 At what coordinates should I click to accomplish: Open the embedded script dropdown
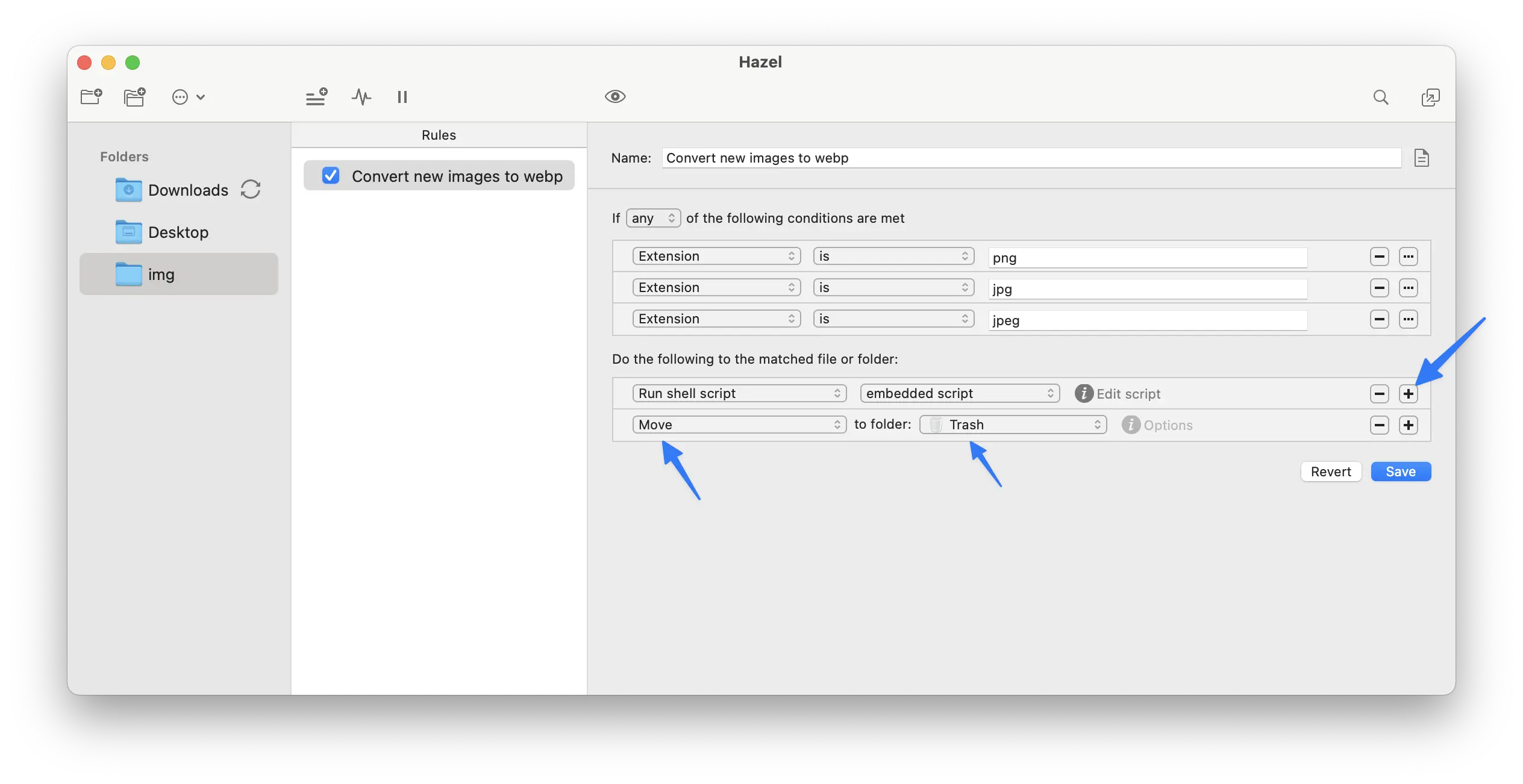point(960,394)
